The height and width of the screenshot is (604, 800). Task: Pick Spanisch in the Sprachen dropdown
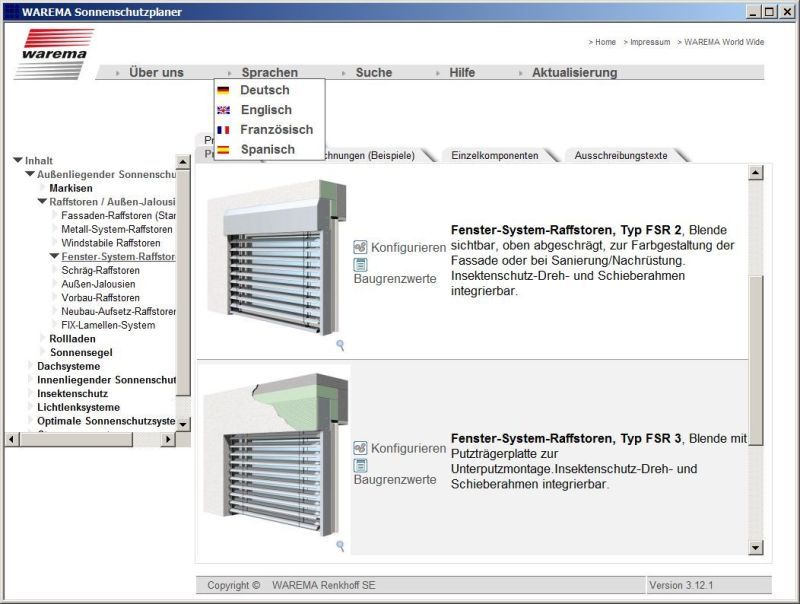[268, 150]
